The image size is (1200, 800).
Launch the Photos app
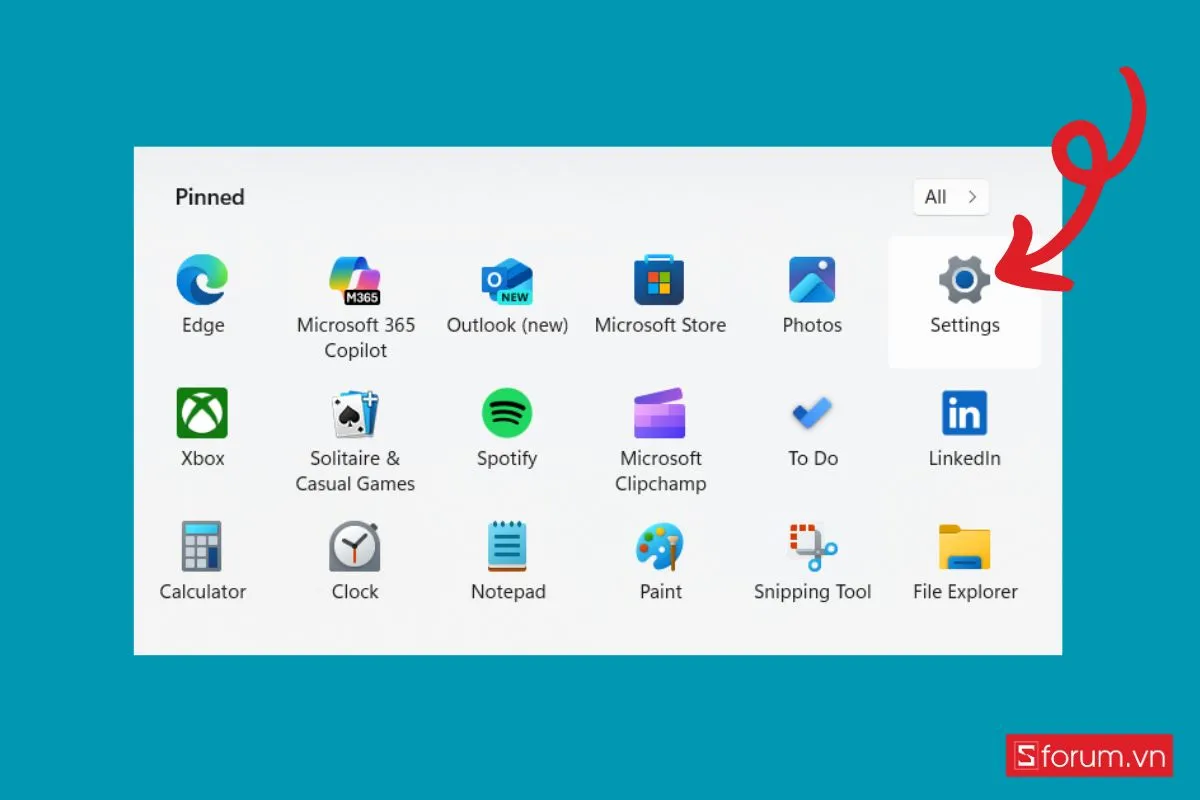[x=812, y=280]
